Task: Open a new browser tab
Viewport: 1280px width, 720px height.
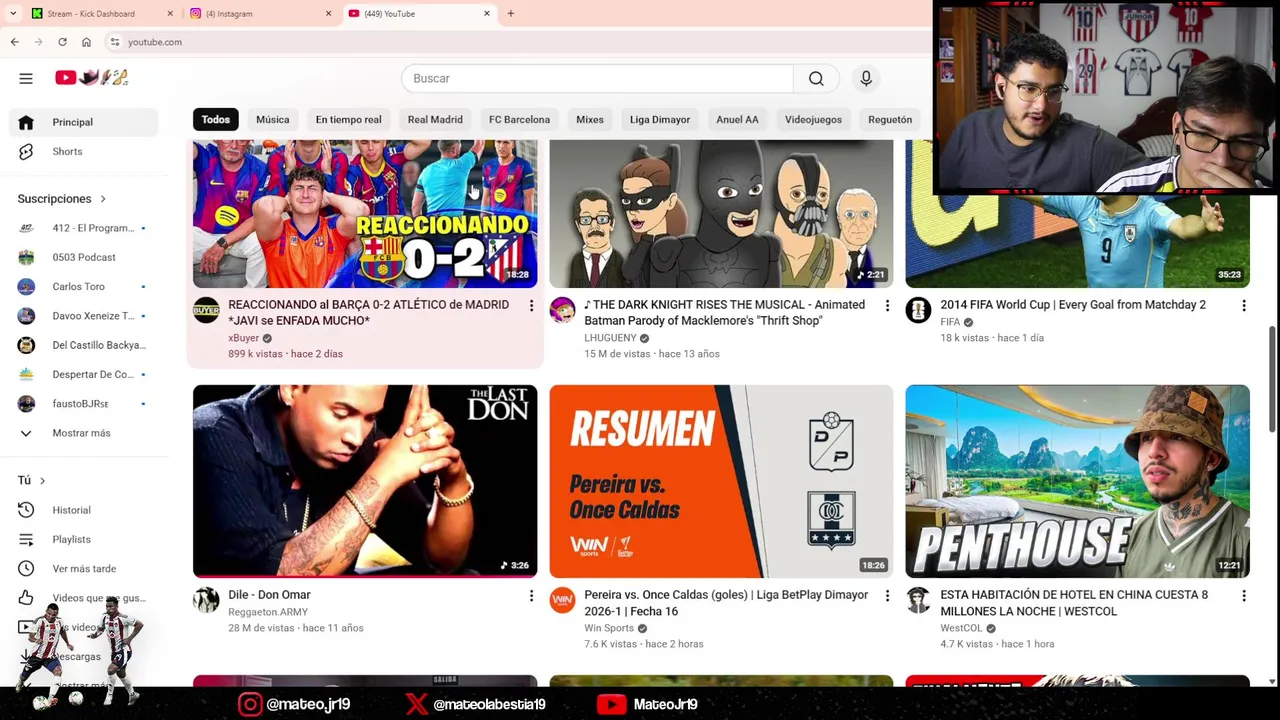Action: pos(510,14)
